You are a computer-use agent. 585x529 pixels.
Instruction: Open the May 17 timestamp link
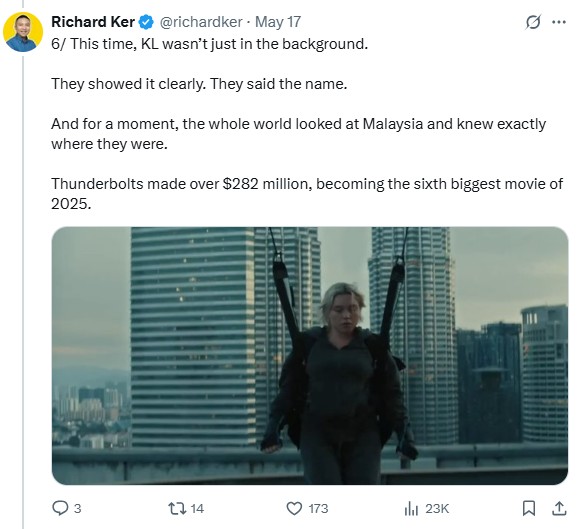pos(278,22)
